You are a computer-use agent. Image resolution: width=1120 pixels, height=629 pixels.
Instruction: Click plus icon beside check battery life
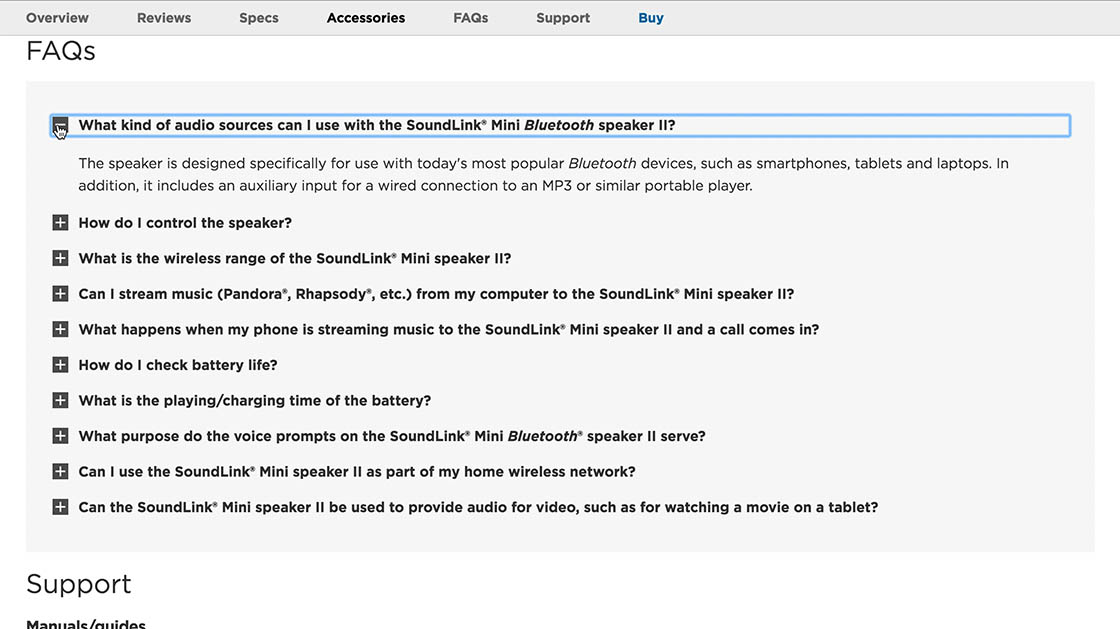60,365
